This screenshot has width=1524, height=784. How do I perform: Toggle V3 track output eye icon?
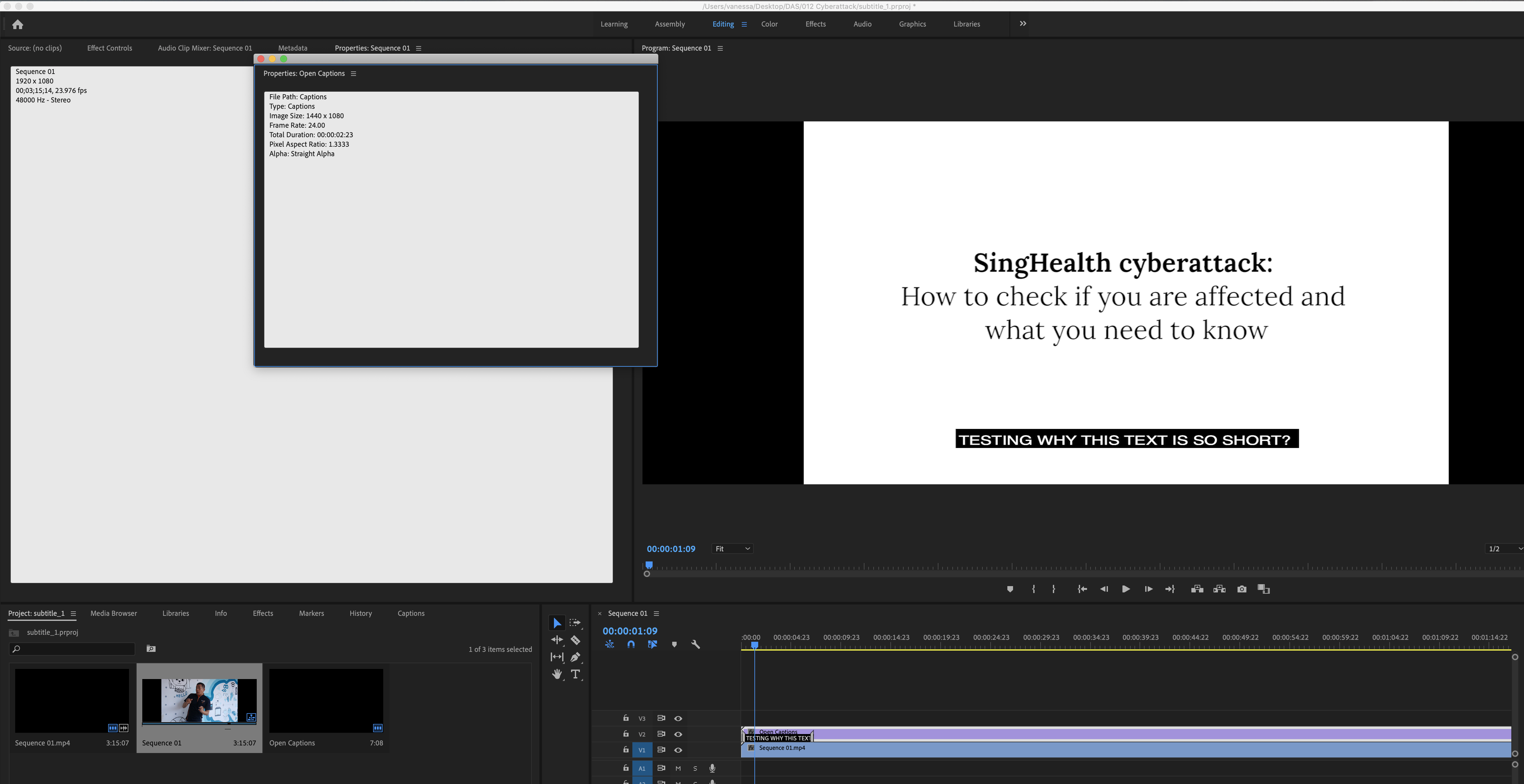point(678,718)
